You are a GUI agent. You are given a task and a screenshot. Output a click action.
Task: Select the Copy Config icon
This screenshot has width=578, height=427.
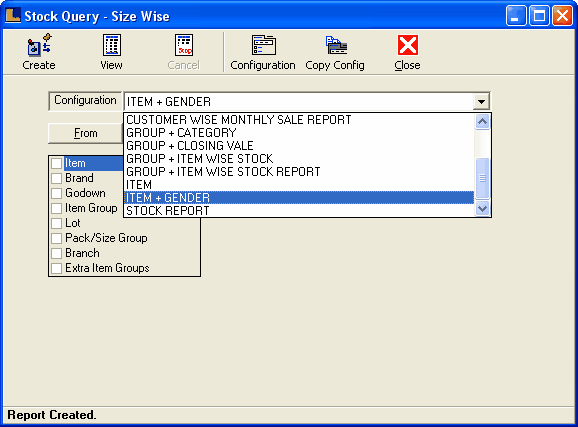[336, 45]
